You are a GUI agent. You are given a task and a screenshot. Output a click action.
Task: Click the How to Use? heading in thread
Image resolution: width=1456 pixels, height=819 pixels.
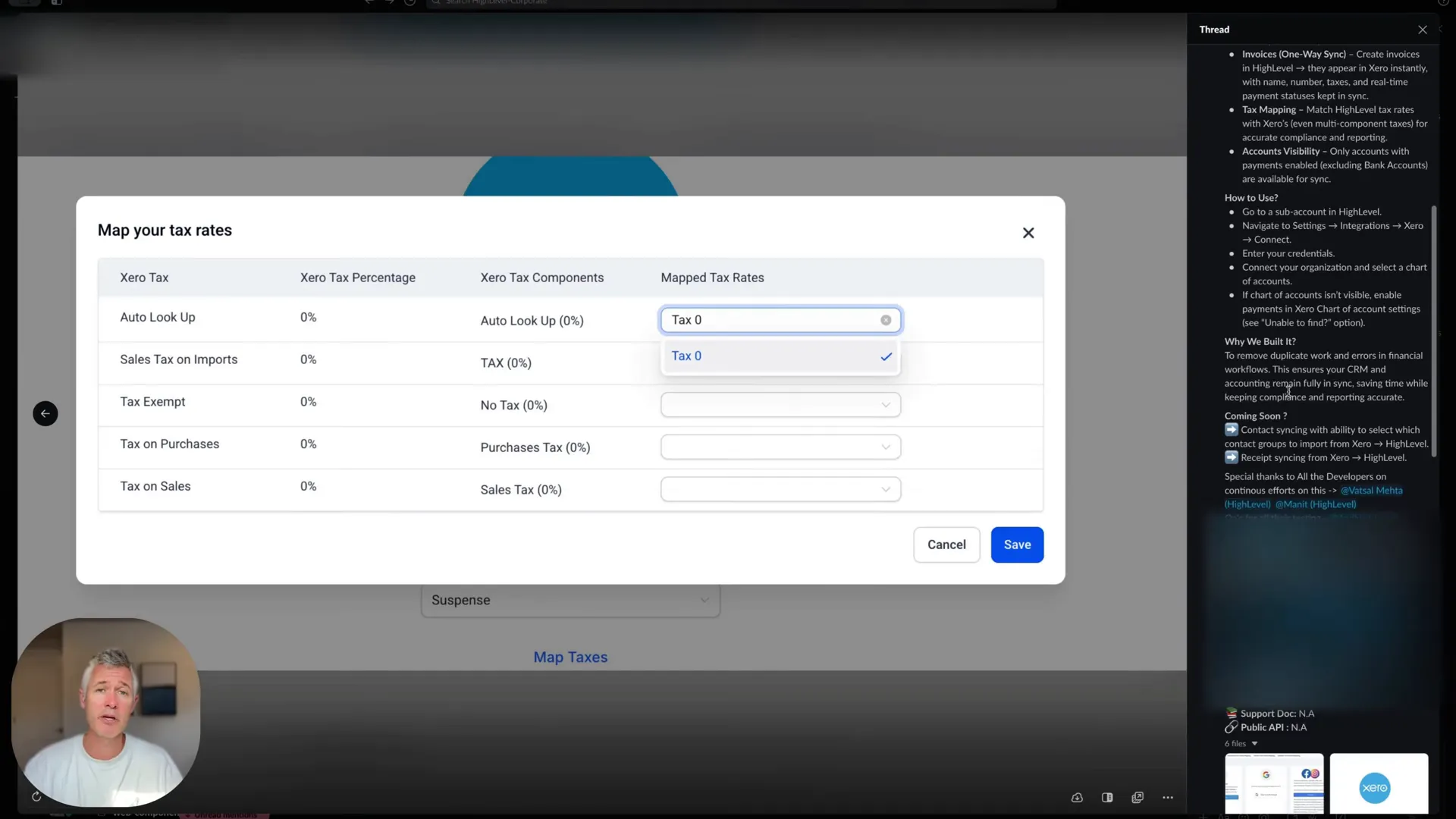point(1251,198)
